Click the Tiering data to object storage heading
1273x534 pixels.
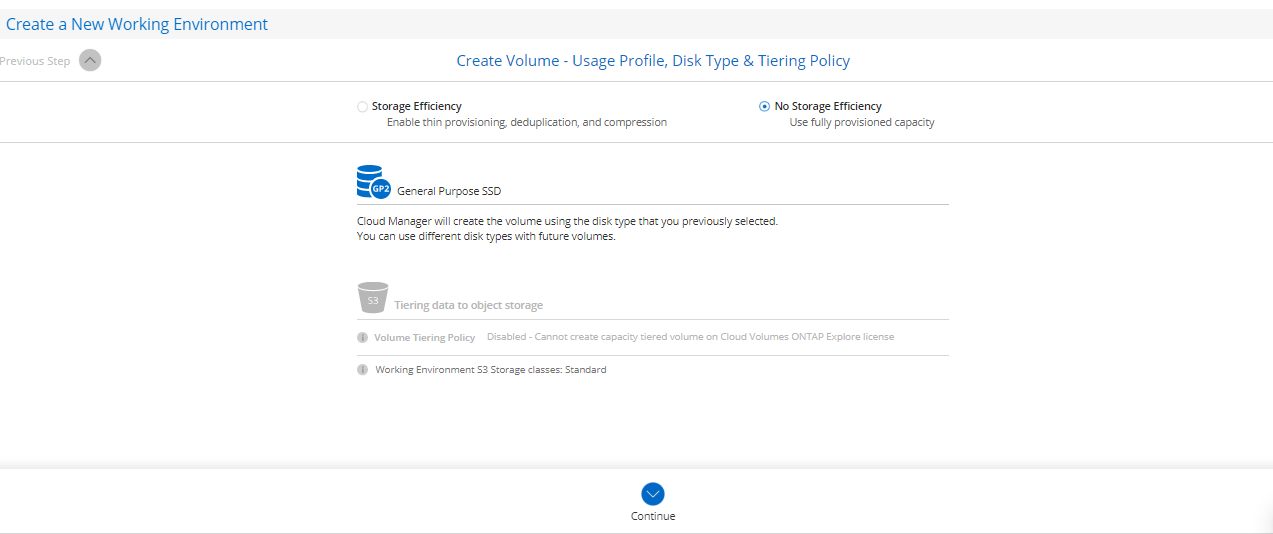[468, 305]
